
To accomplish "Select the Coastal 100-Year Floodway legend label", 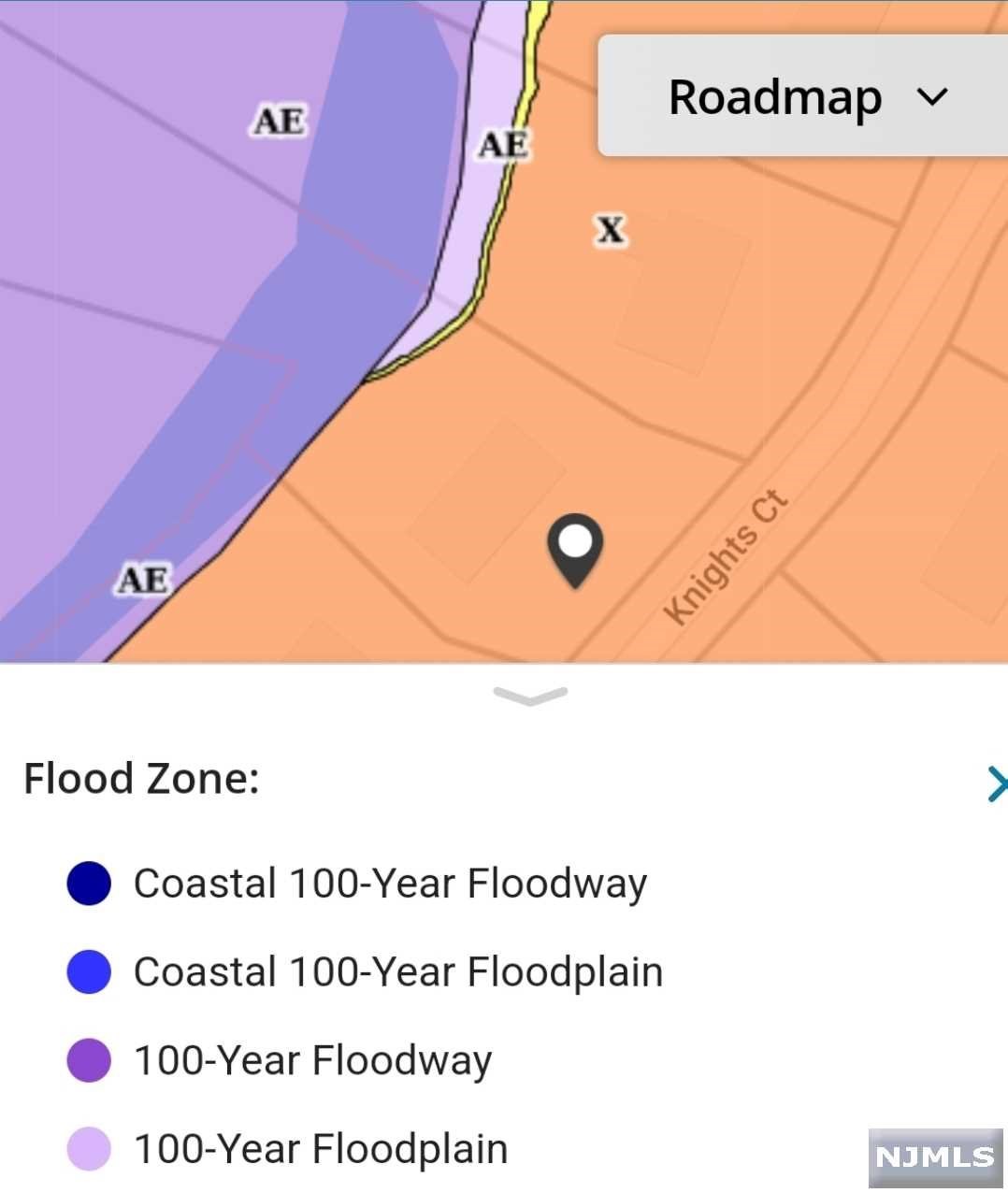I will [x=390, y=884].
